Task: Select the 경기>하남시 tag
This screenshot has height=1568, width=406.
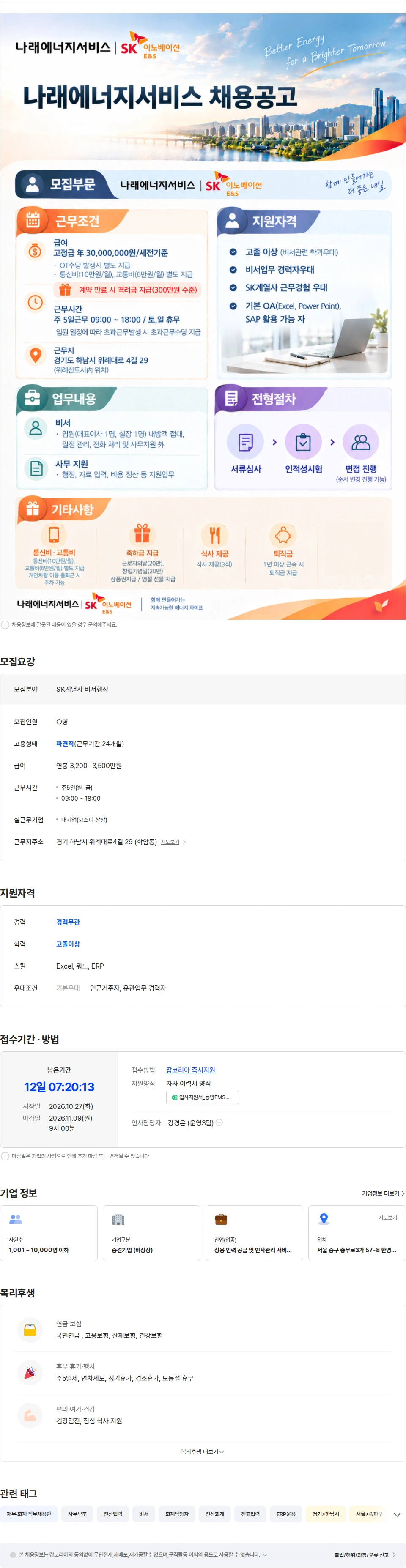Action: pyautogui.click(x=326, y=1514)
